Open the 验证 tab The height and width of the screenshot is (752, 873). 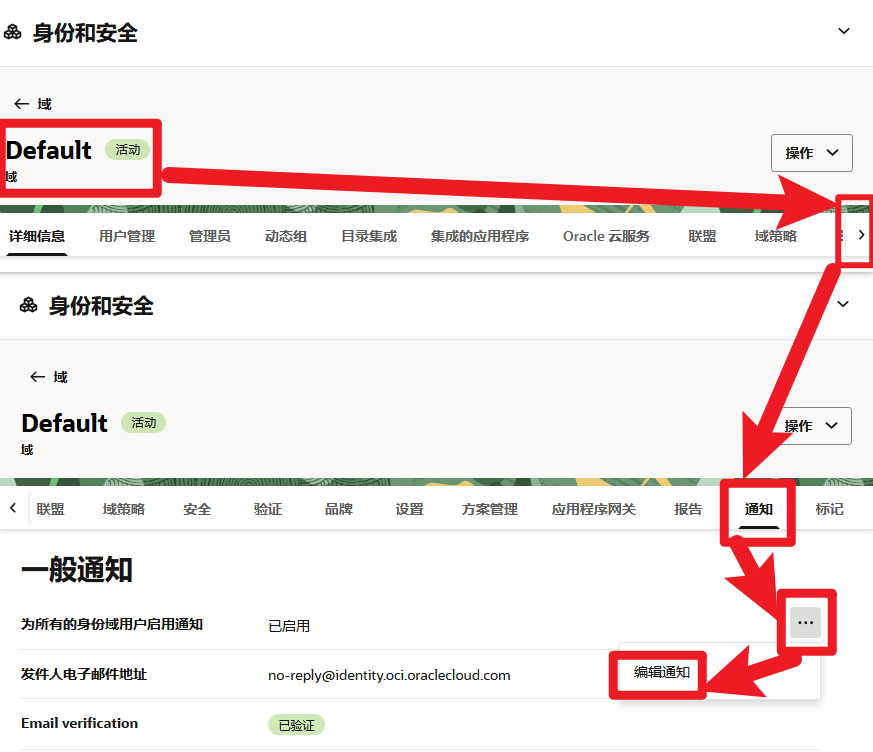pyautogui.click(x=268, y=509)
